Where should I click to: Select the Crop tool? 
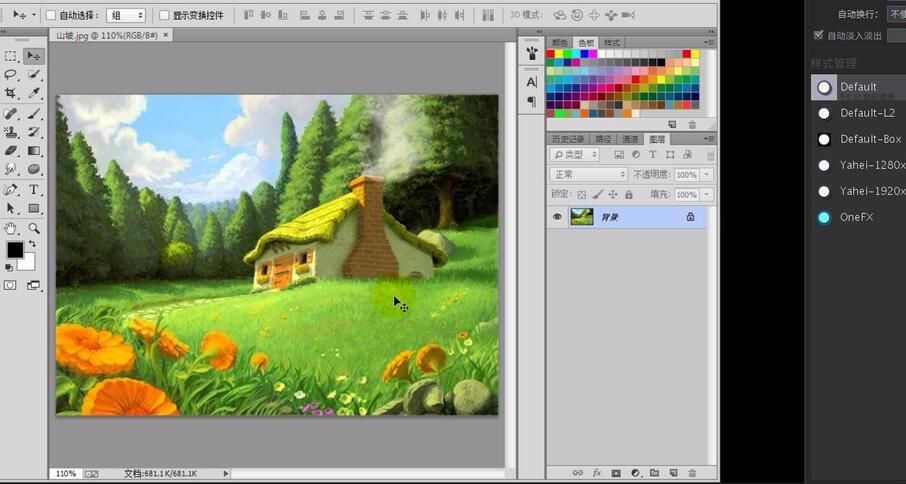pos(10,93)
